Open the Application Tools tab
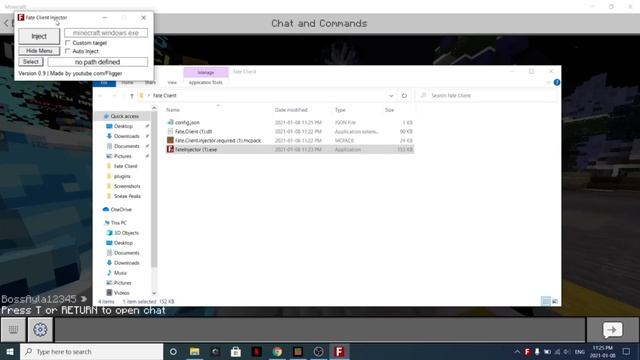This screenshot has width=640, height=360. point(206,82)
